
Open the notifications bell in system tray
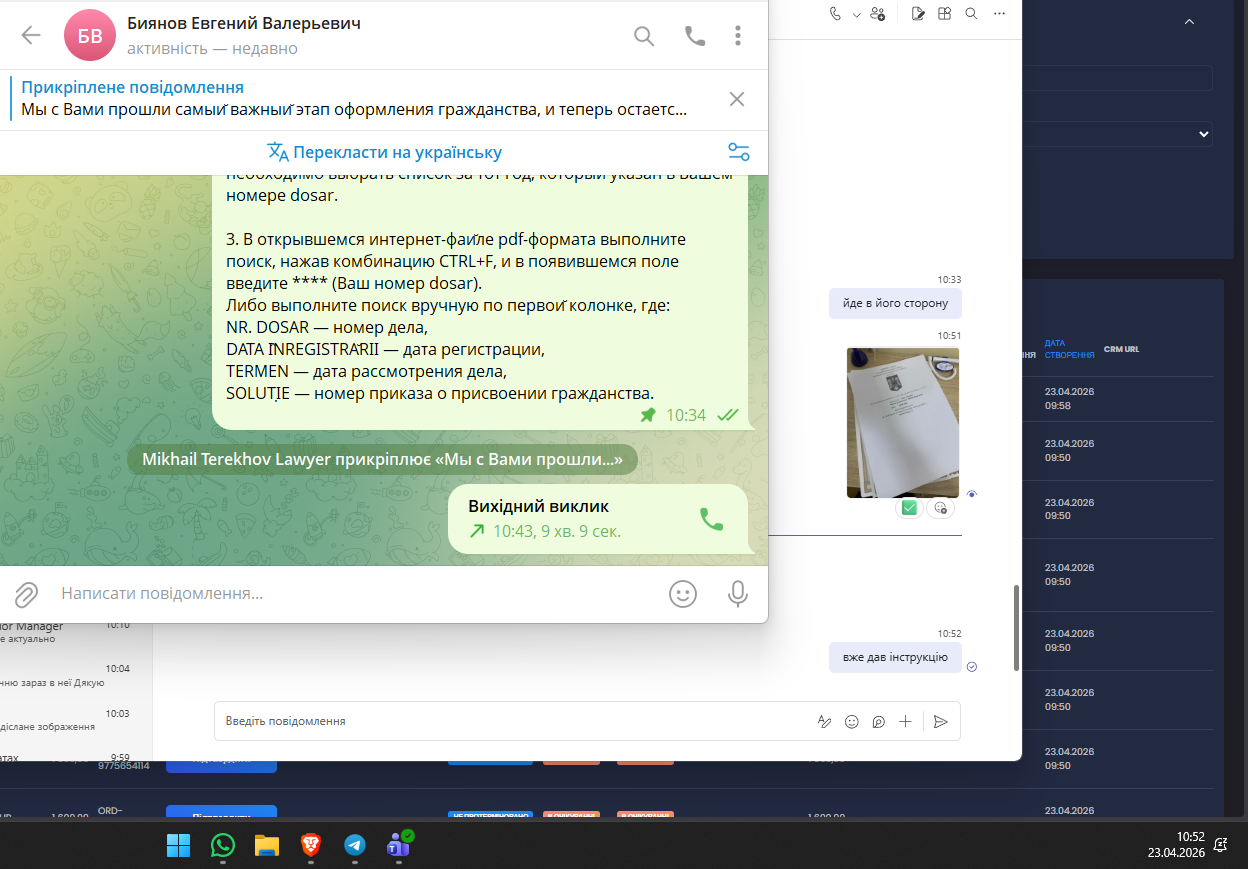coord(1221,845)
